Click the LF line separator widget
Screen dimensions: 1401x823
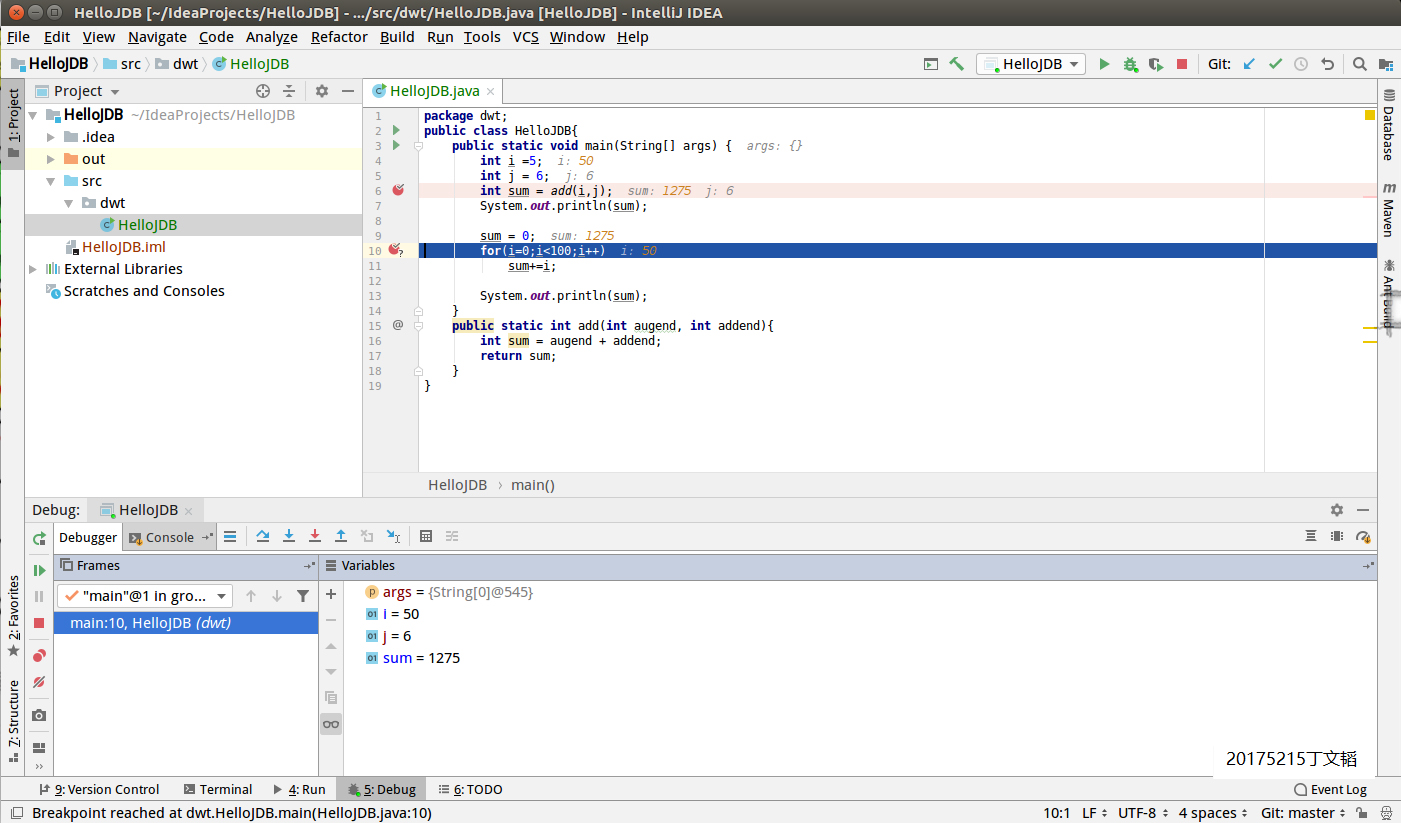click(x=1093, y=813)
